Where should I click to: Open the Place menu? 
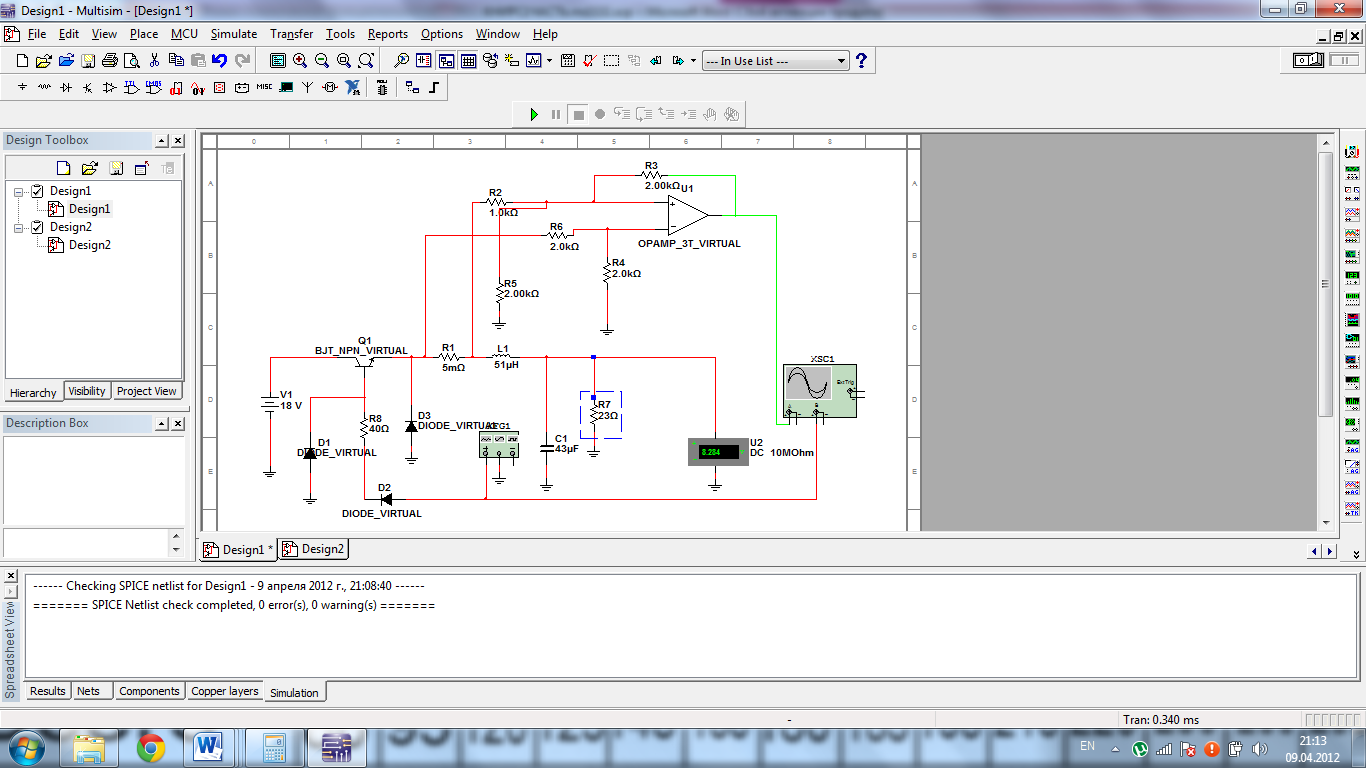click(x=144, y=34)
